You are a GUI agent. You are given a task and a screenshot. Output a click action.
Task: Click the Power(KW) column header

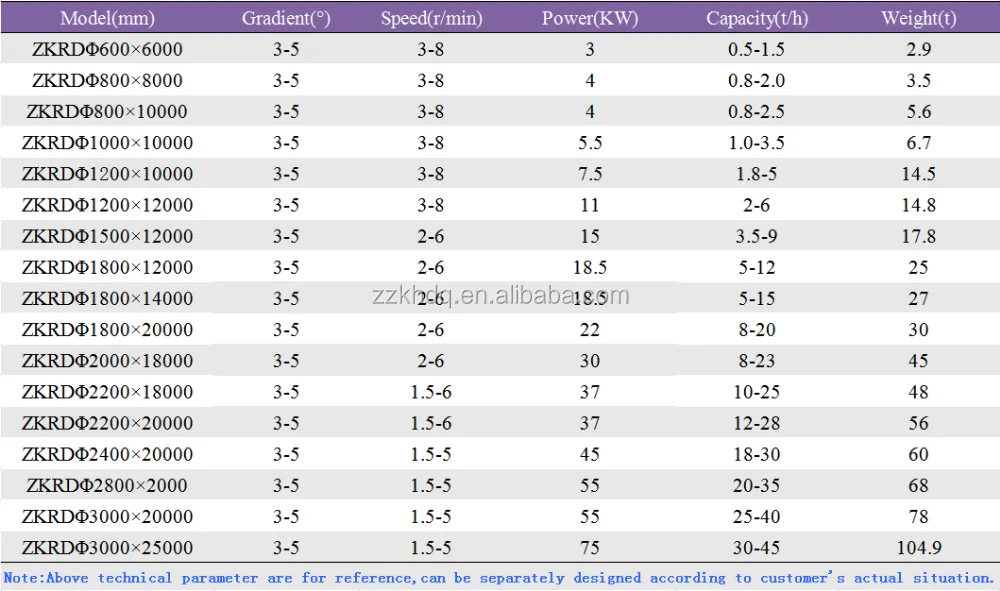[x=590, y=18]
